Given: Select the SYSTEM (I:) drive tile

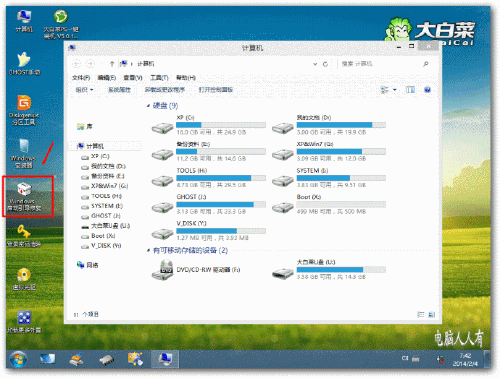Looking at the screenshot, I should 329,178.
